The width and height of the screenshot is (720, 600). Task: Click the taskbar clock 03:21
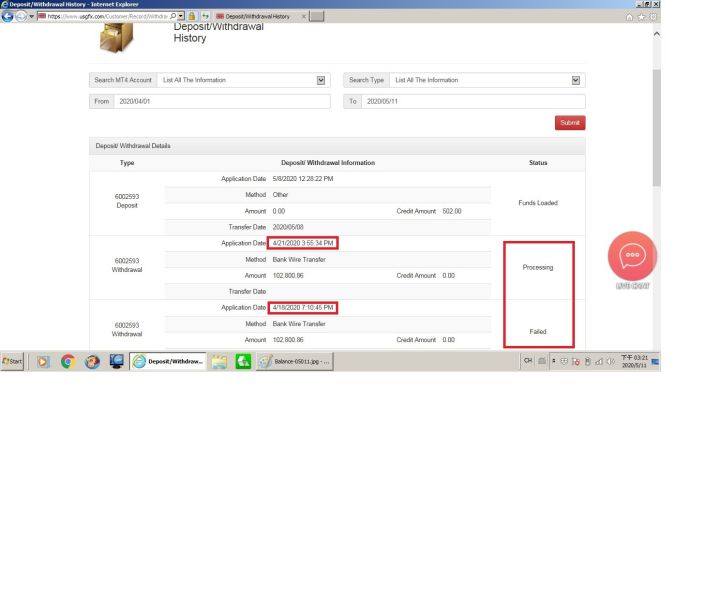tap(634, 361)
